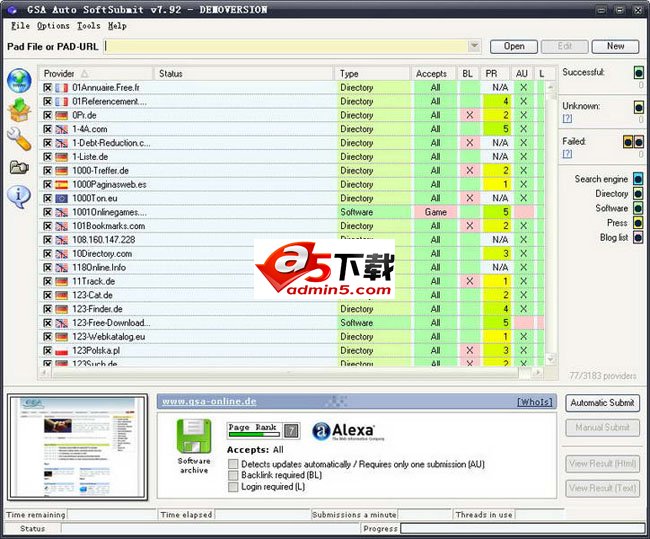Click the Directory color swatch in legend
650x539 pixels.
(x=638, y=194)
